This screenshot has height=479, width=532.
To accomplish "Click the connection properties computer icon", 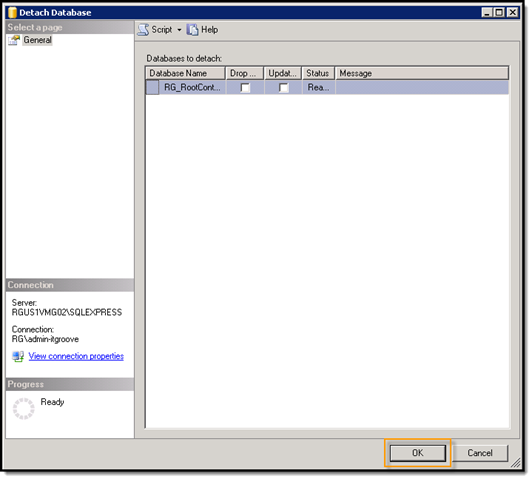I will coord(18,357).
